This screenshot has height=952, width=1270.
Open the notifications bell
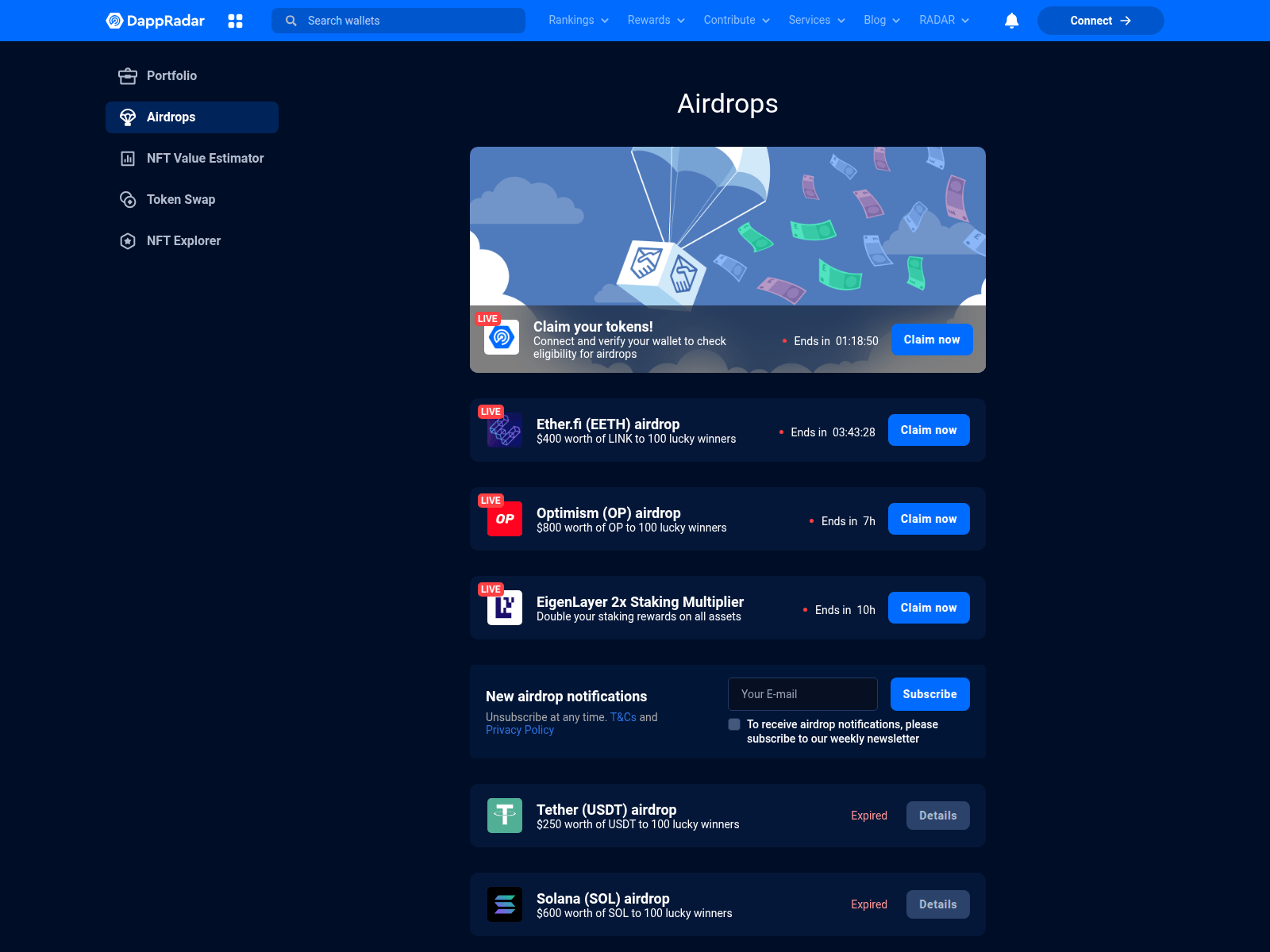1011,21
